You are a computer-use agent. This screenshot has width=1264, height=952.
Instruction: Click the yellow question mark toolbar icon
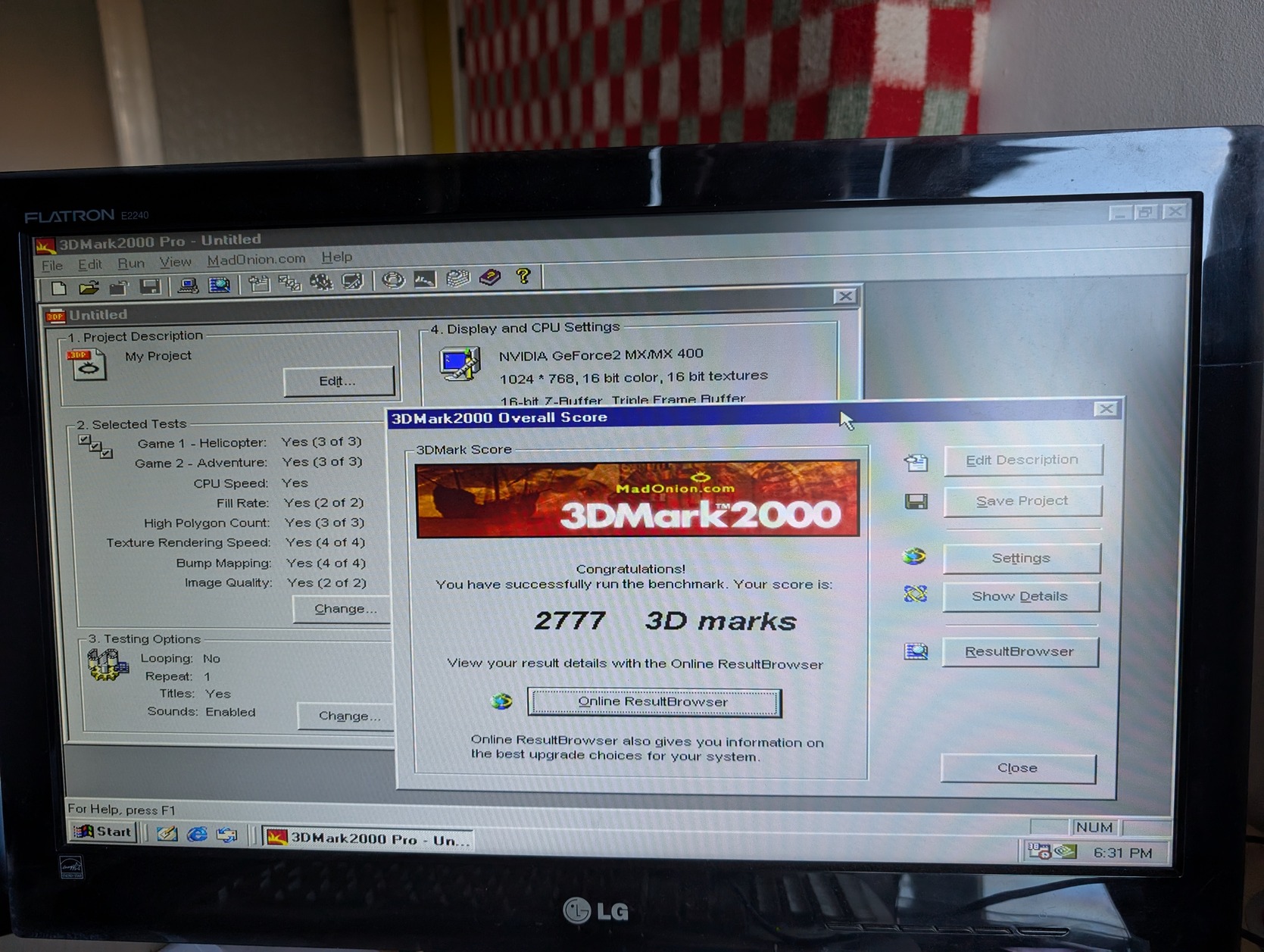[523, 276]
